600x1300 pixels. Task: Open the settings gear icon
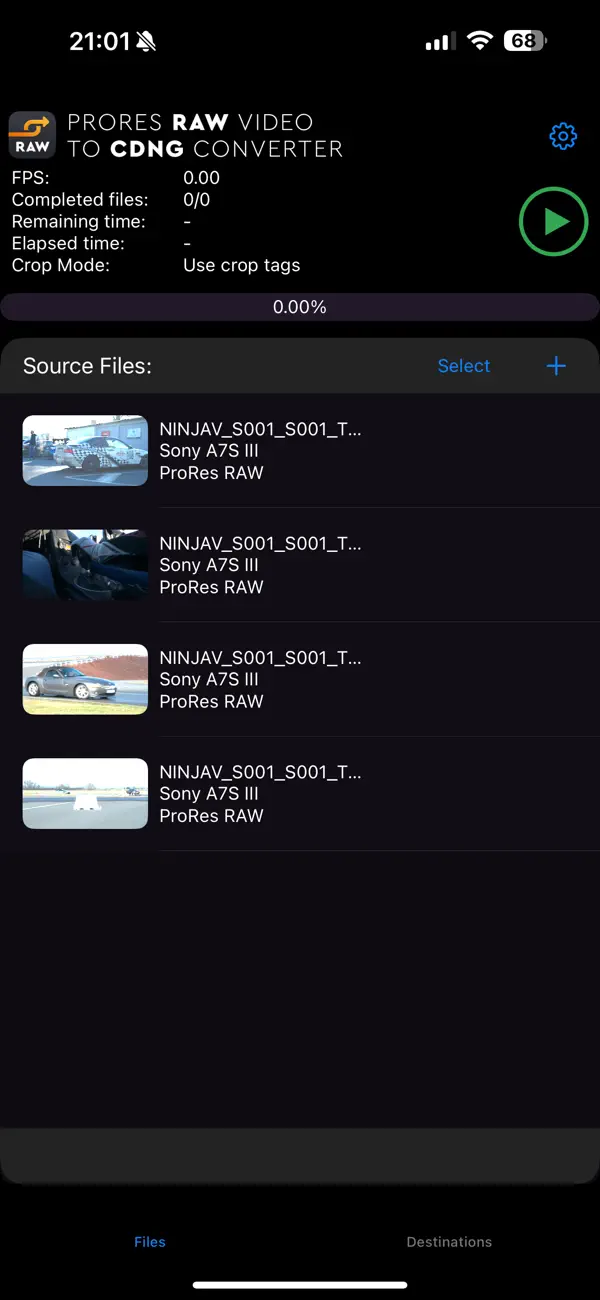click(x=563, y=136)
